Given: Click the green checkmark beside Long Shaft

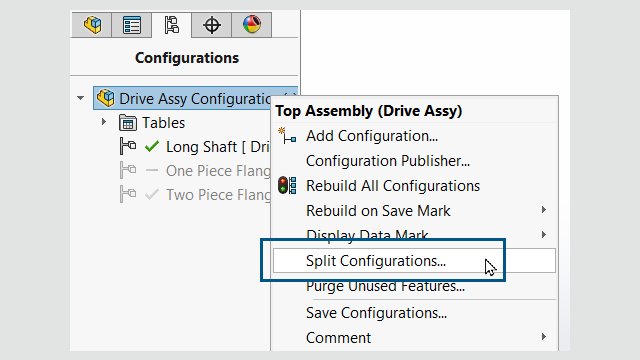Looking at the screenshot, I should pos(152,147).
